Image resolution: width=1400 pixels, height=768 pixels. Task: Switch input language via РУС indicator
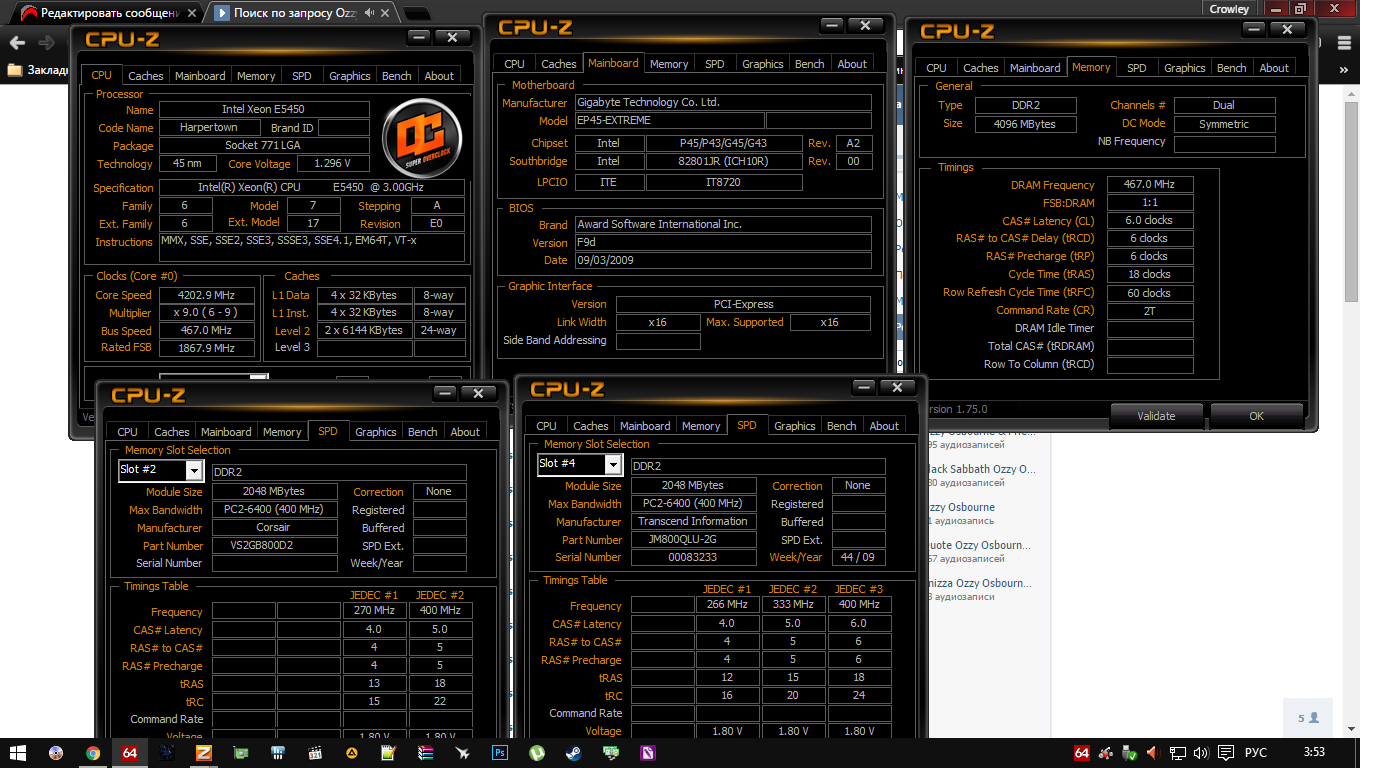coord(1255,753)
